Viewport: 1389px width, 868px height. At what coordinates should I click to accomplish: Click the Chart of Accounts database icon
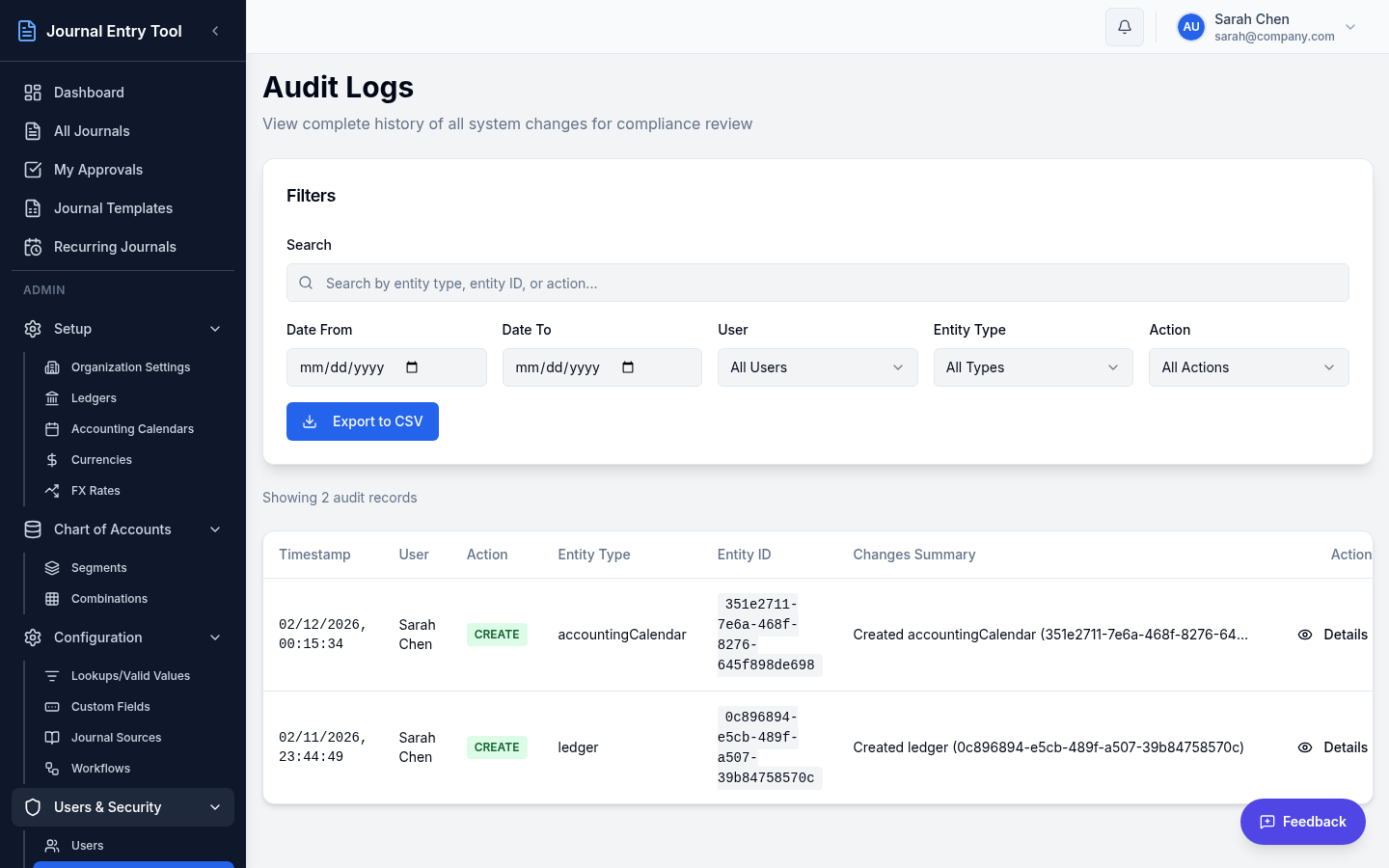pyautogui.click(x=33, y=529)
